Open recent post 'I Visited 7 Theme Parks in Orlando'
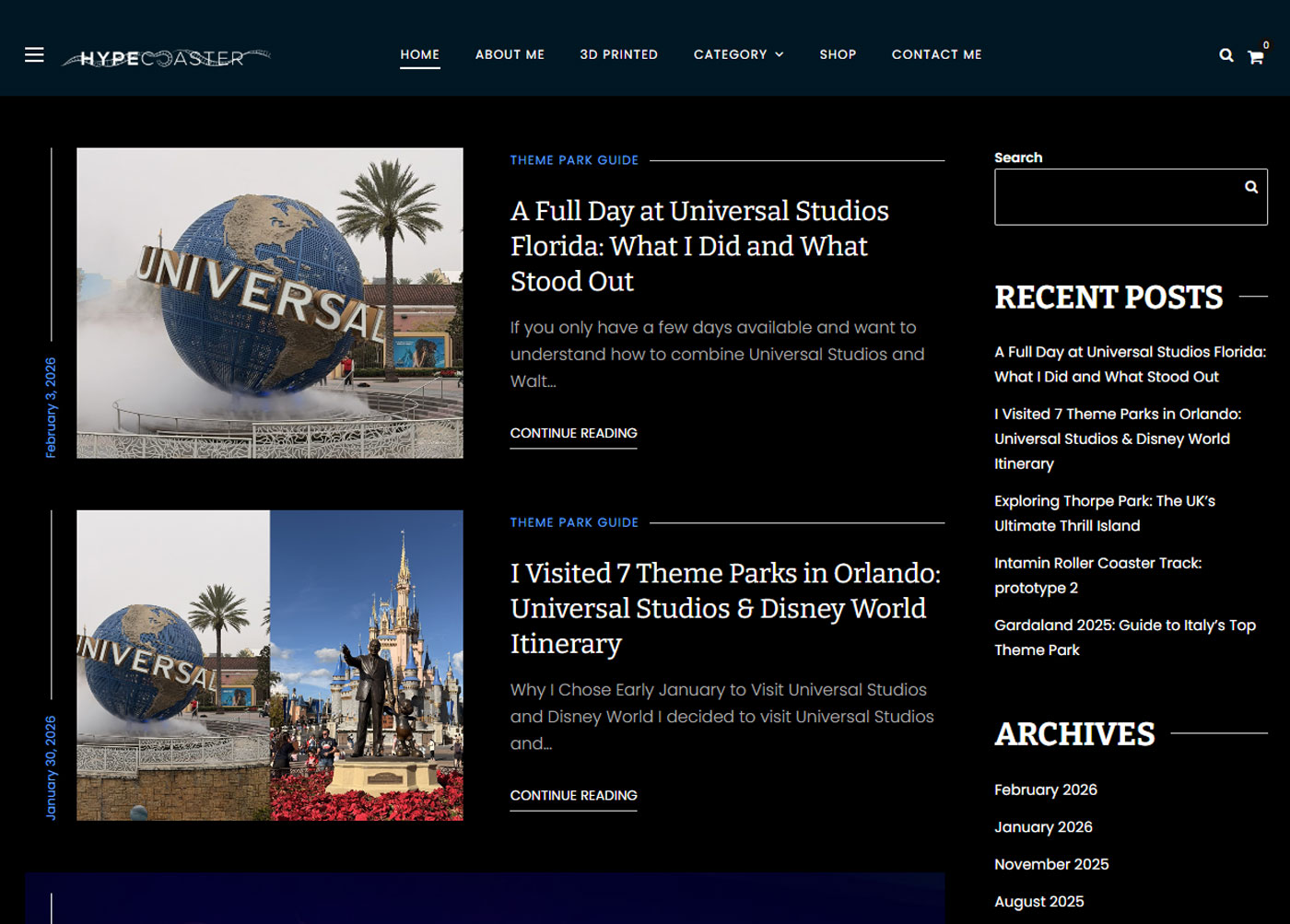 (x=1118, y=439)
